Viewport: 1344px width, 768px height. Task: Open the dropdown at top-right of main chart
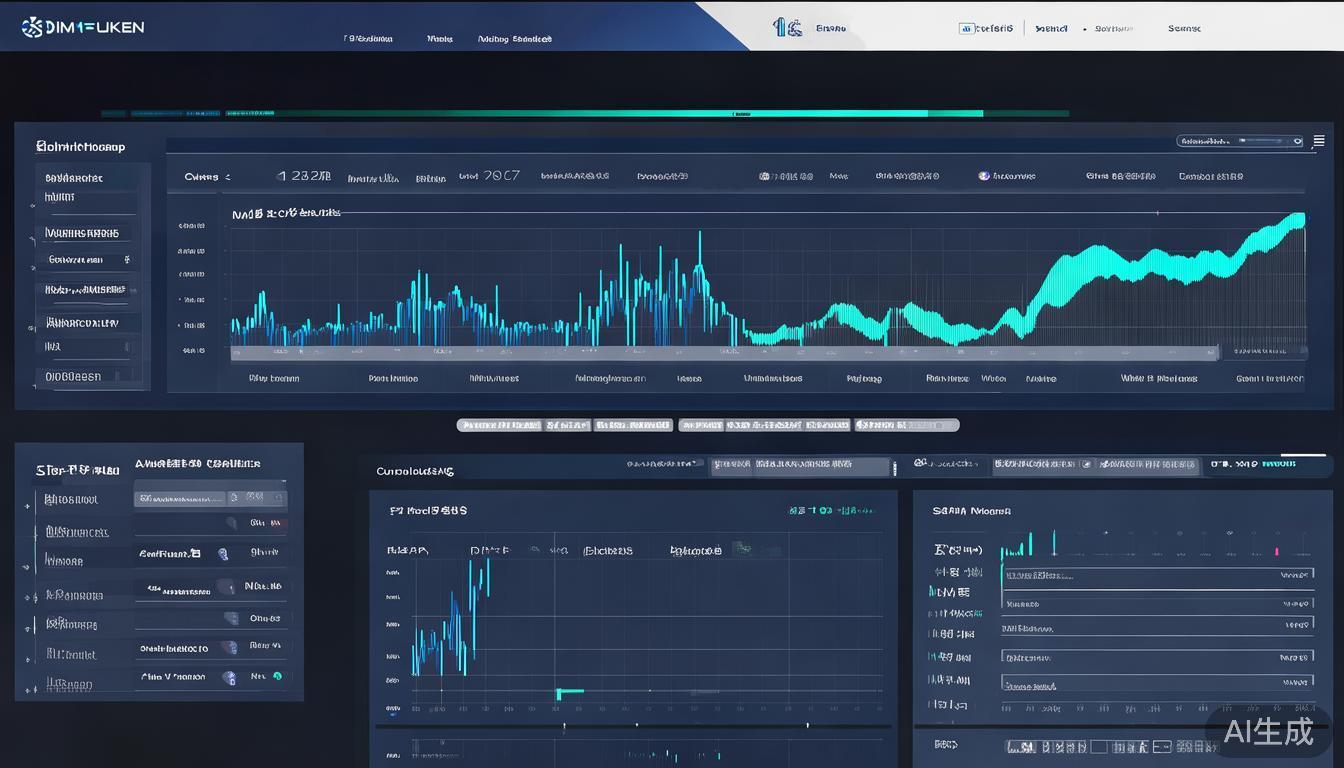point(1240,142)
